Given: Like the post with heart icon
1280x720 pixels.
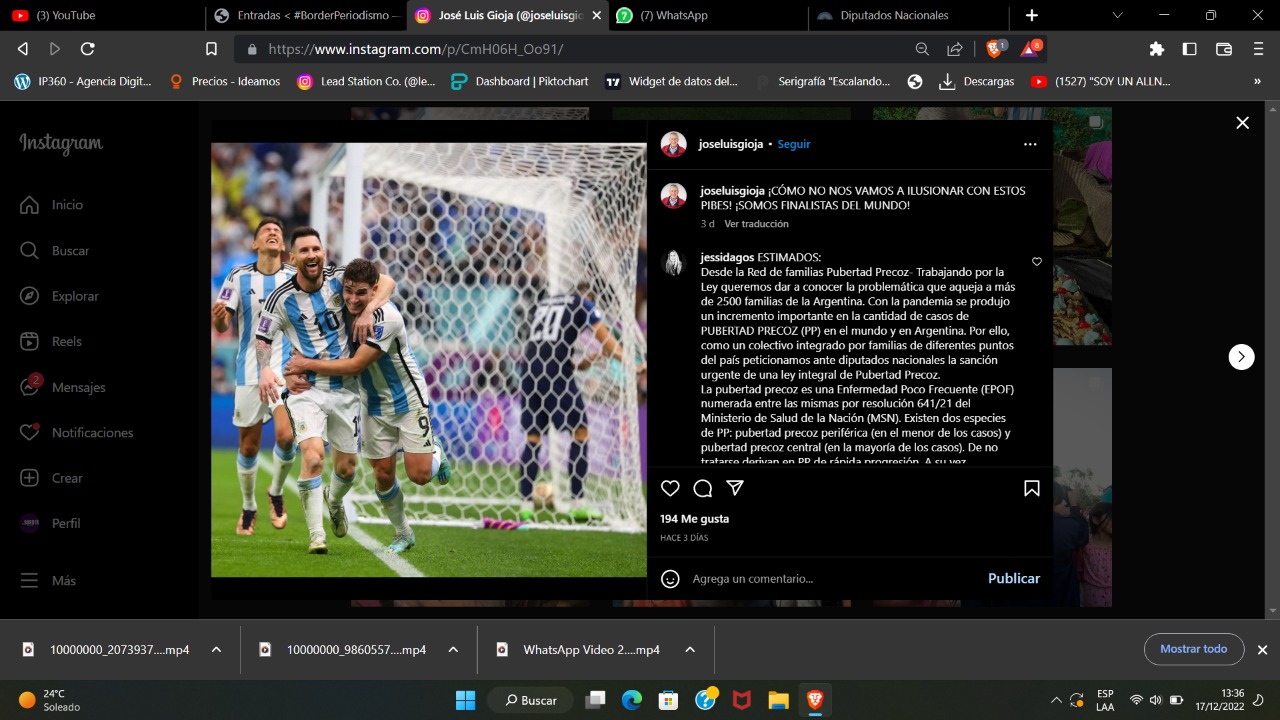Looking at the screenshot, I should tap(670, 488).
